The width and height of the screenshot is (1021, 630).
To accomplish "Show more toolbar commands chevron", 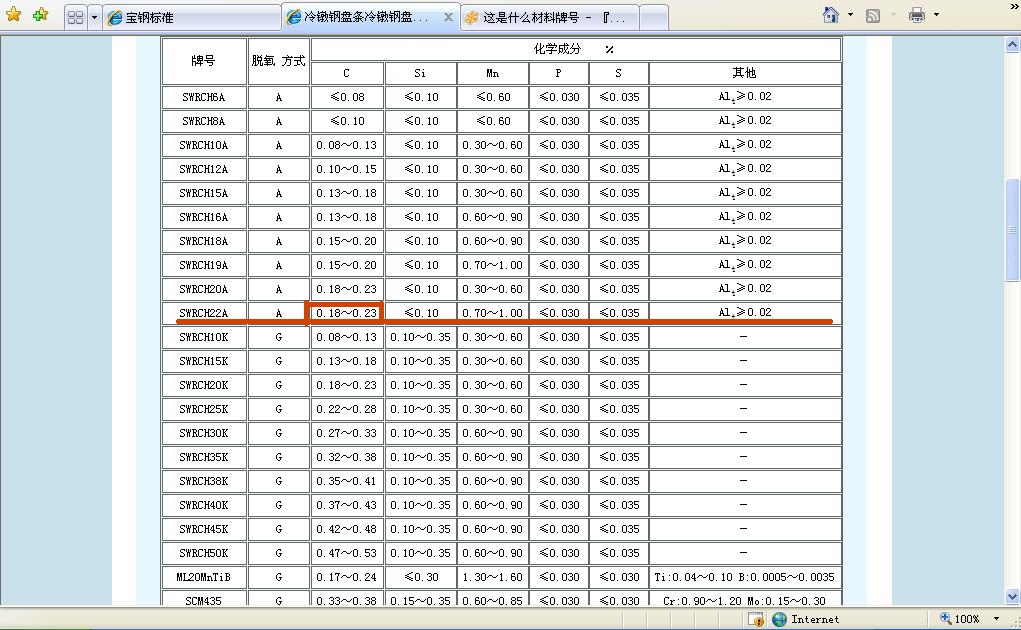I will 1014,7.
